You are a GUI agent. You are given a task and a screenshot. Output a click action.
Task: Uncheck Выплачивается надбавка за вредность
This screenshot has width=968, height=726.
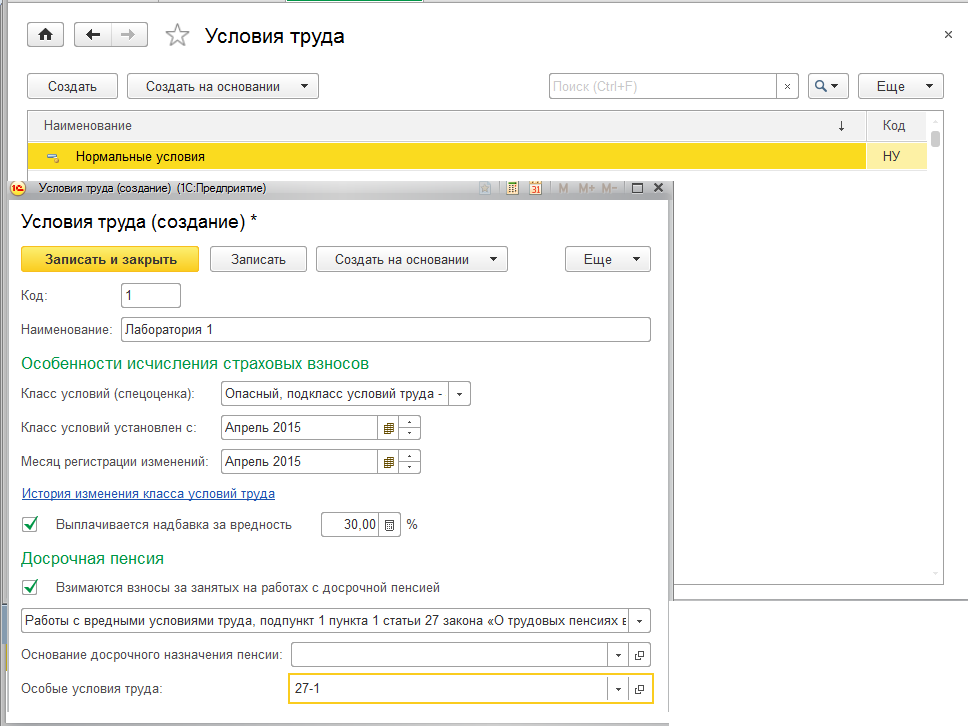click(x=31, y=524)
